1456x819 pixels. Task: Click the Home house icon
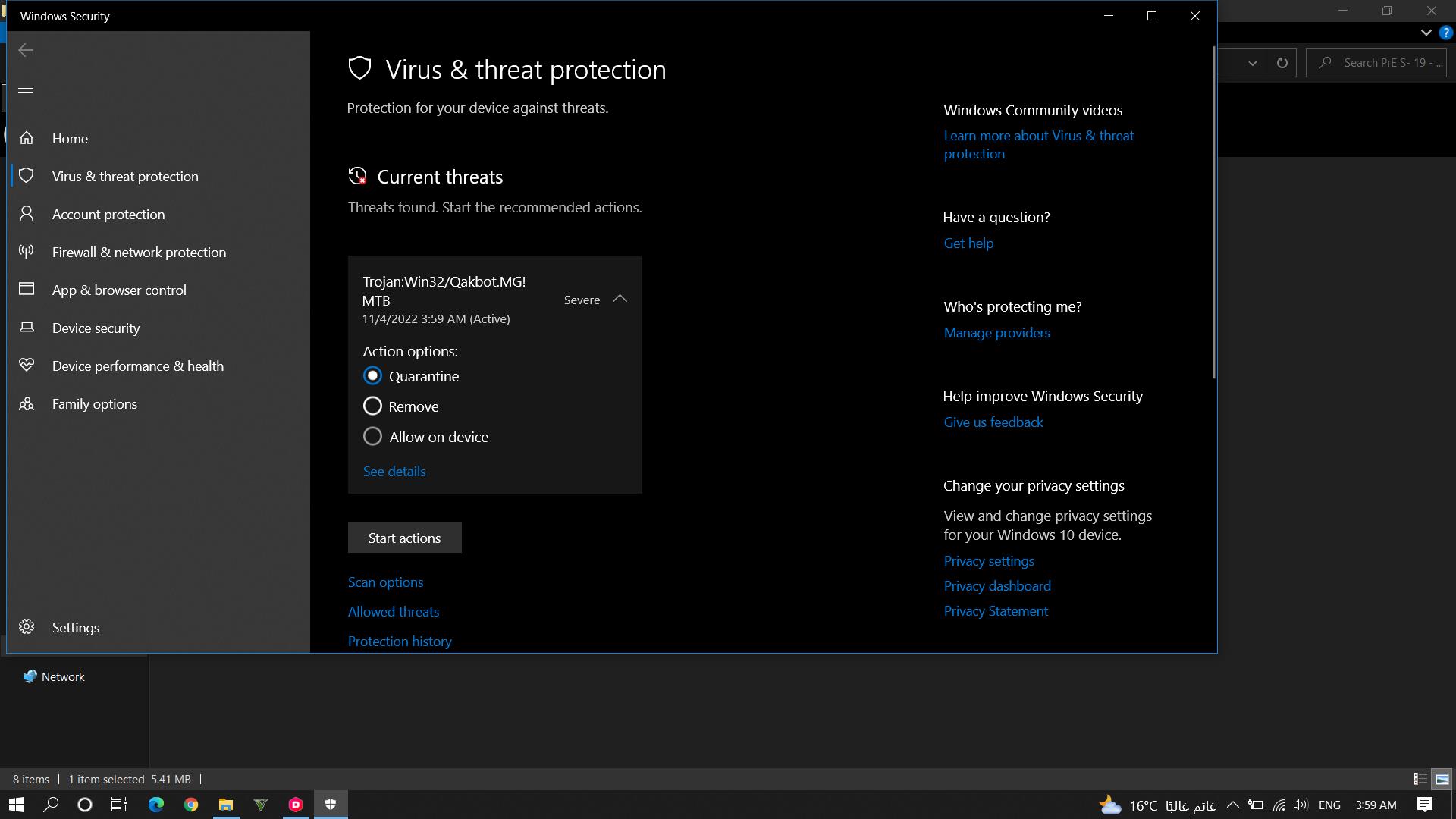point(27,138)
